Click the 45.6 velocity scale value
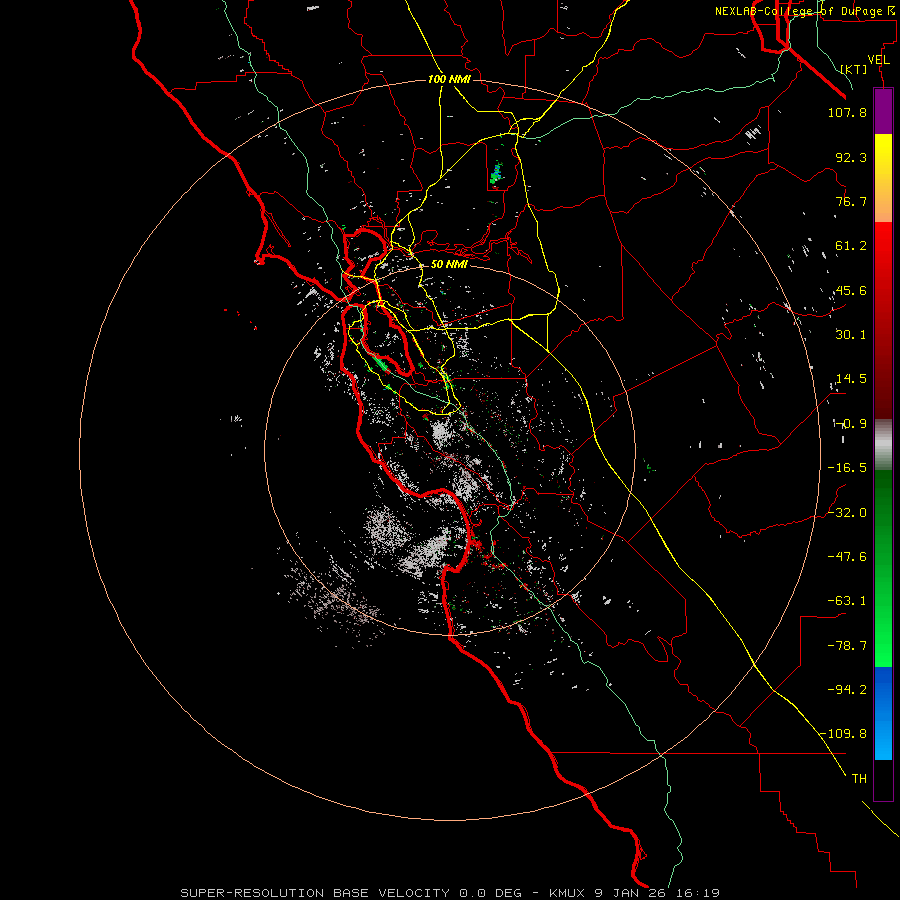Image resolution: width=900 pixels, height=900 pixels. 851,290
